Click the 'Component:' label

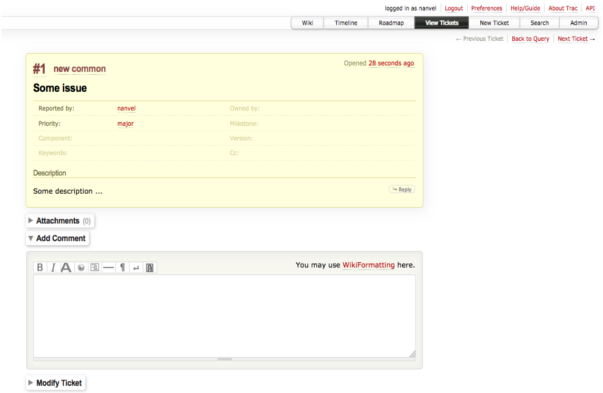click(x=55, y=138)
